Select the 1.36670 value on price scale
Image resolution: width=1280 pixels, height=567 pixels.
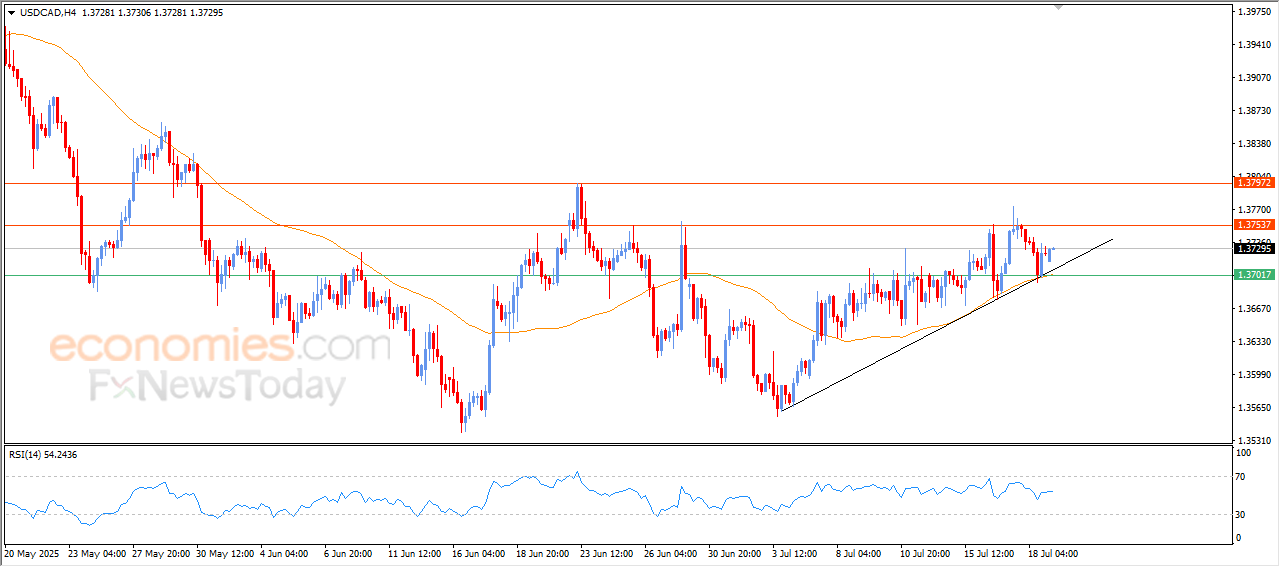pyautogui.click(x=1254, y=309)
